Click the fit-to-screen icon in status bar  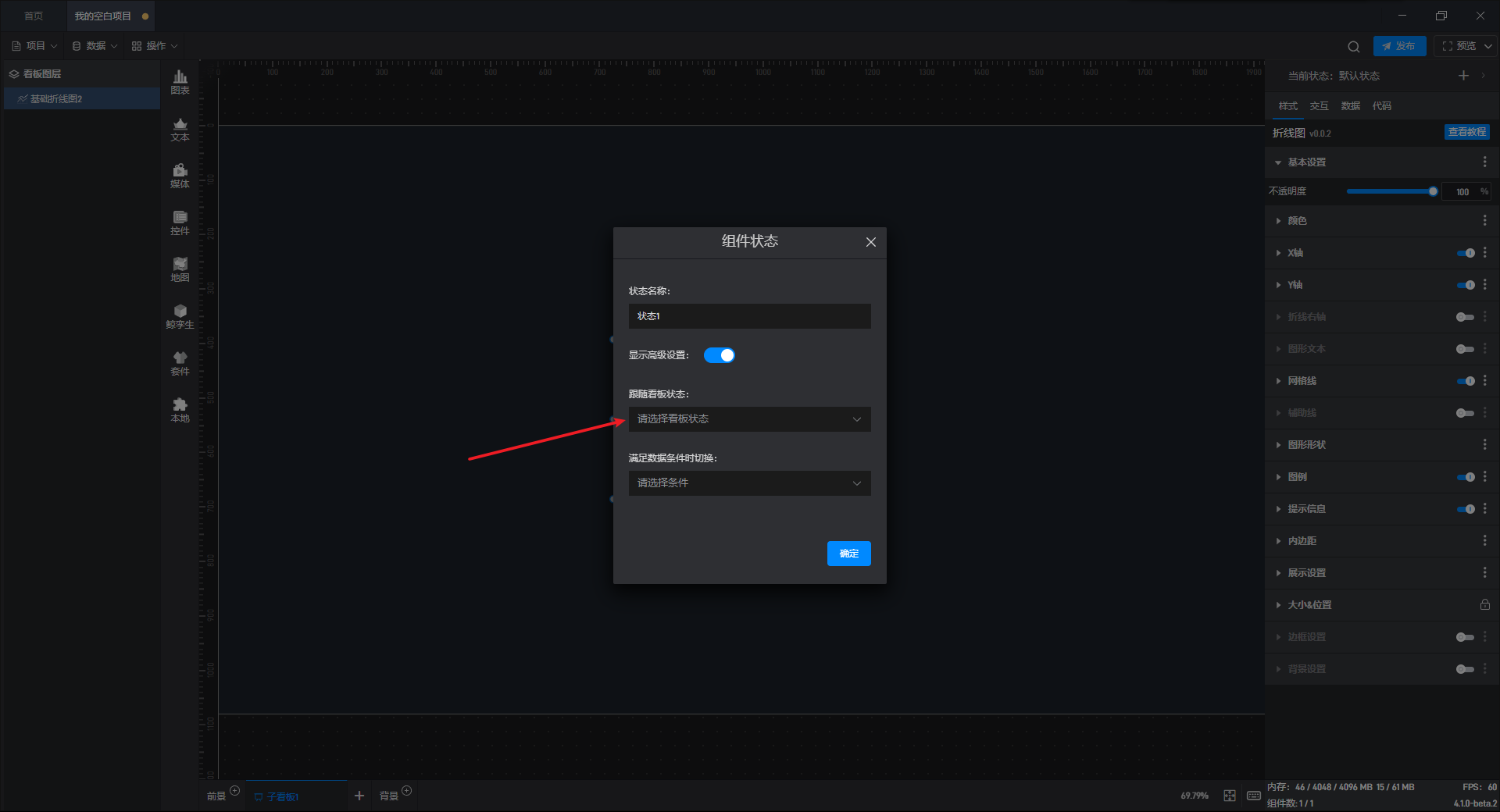(1230, 796)
